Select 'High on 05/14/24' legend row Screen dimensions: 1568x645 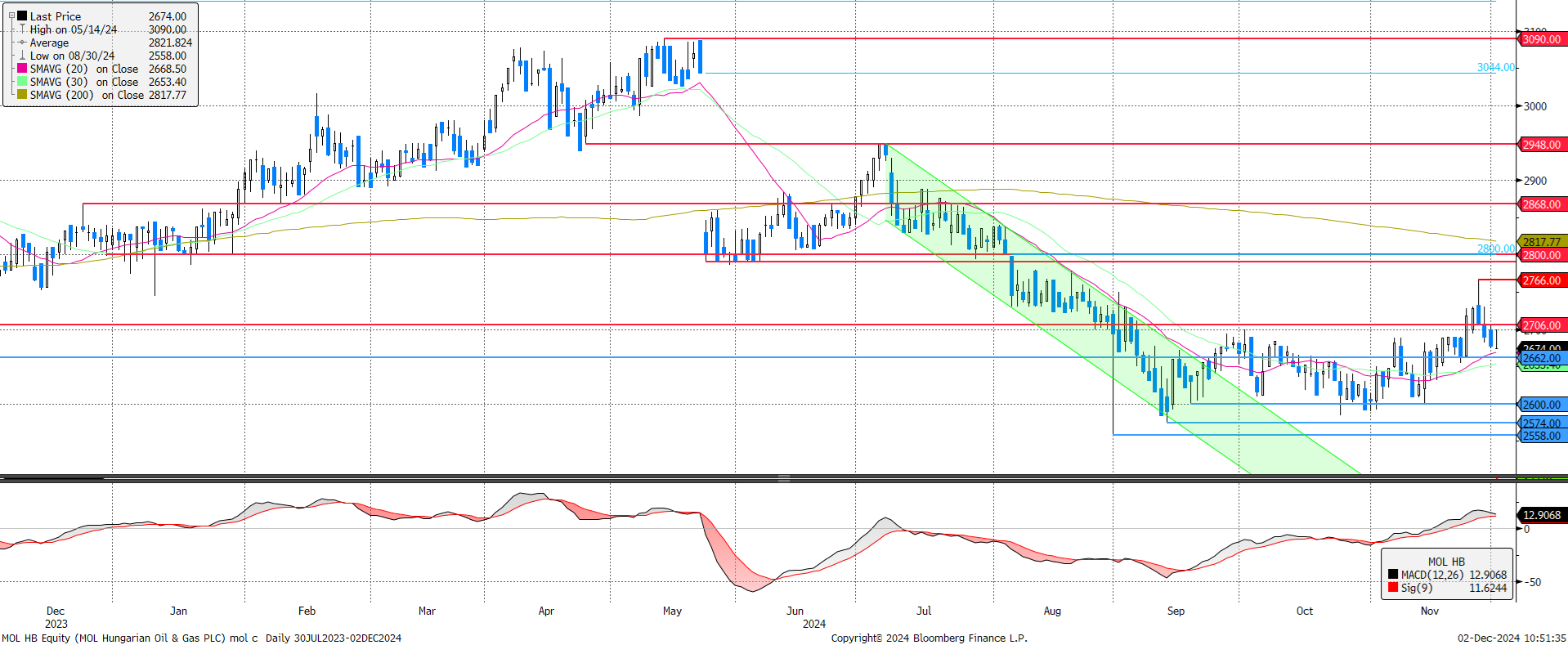[74, 29]
